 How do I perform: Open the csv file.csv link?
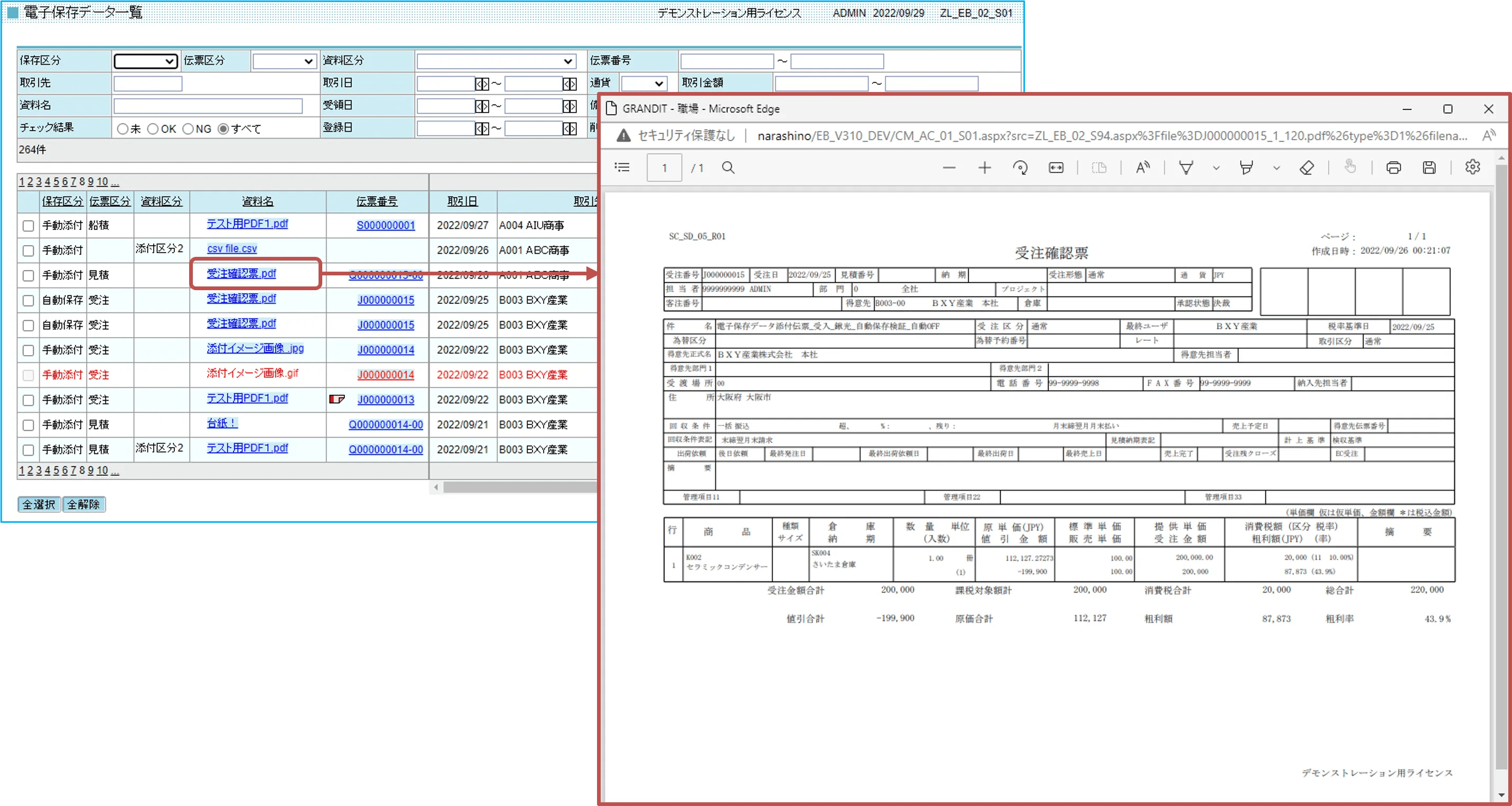[232, 248]
